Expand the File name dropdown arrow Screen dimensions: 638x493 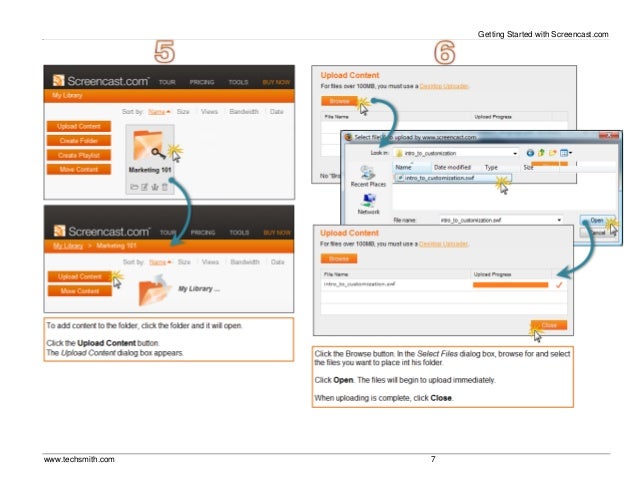(559, 220)
